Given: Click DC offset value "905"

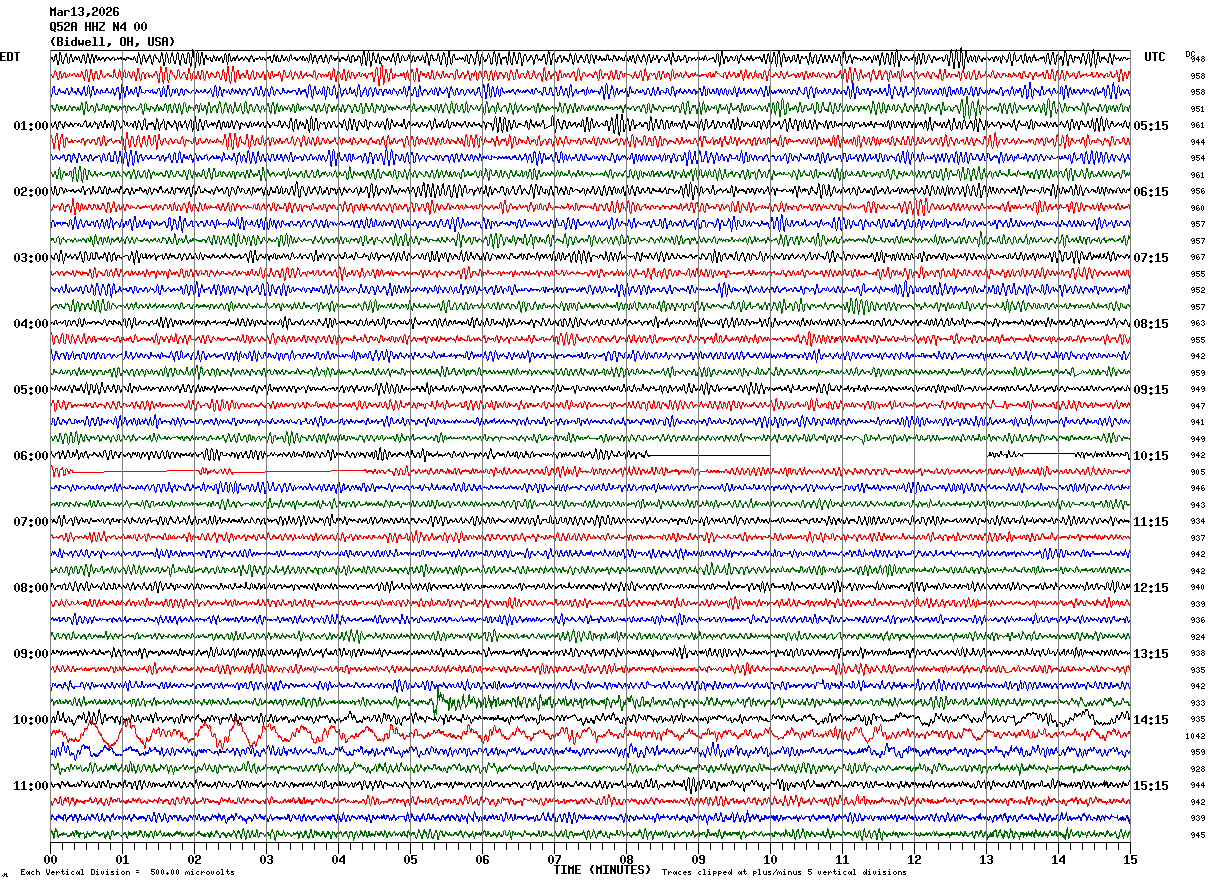Looking at the screenshot, I should point(1198,472).
